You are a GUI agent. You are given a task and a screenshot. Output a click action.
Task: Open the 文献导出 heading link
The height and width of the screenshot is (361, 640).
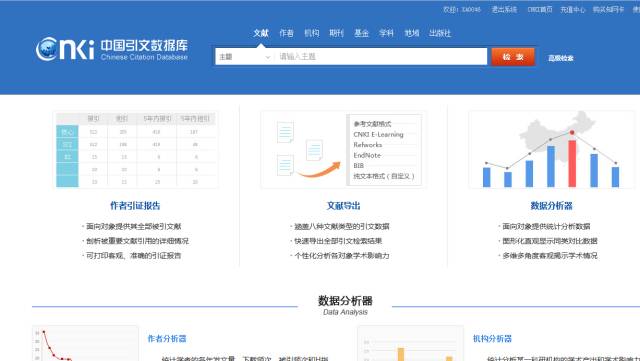pos(344,205)
